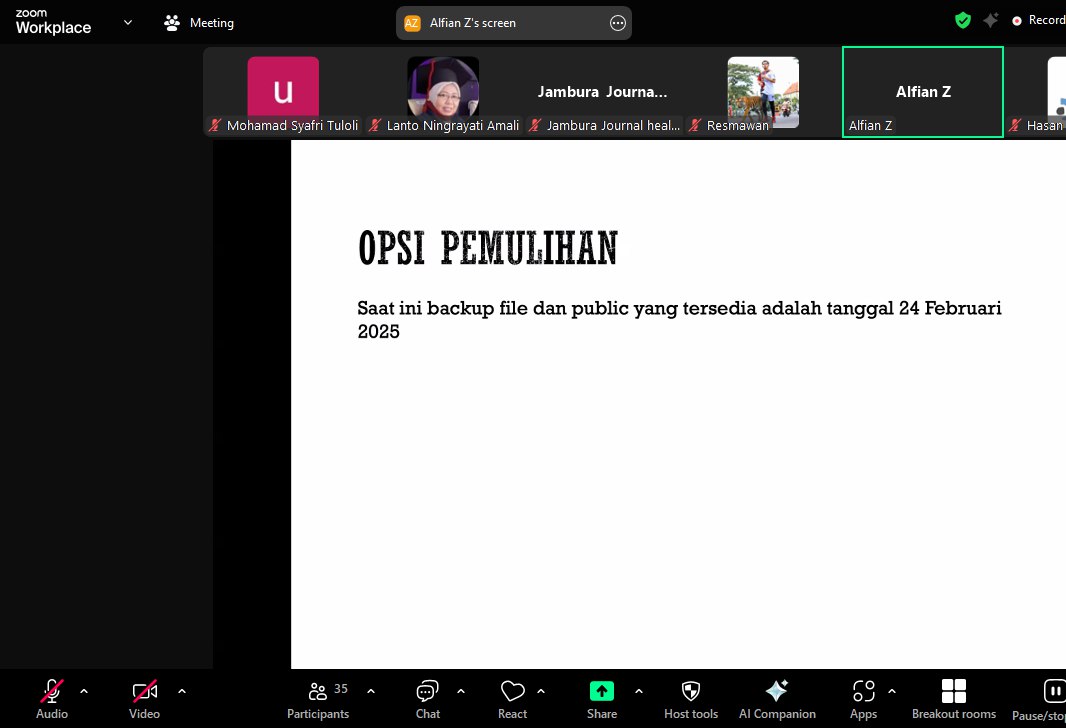Viewport: 1066px width, 728px height.
Task: Select Lanto Ningrayati Amali's video tile
Action: pos(443,92)
